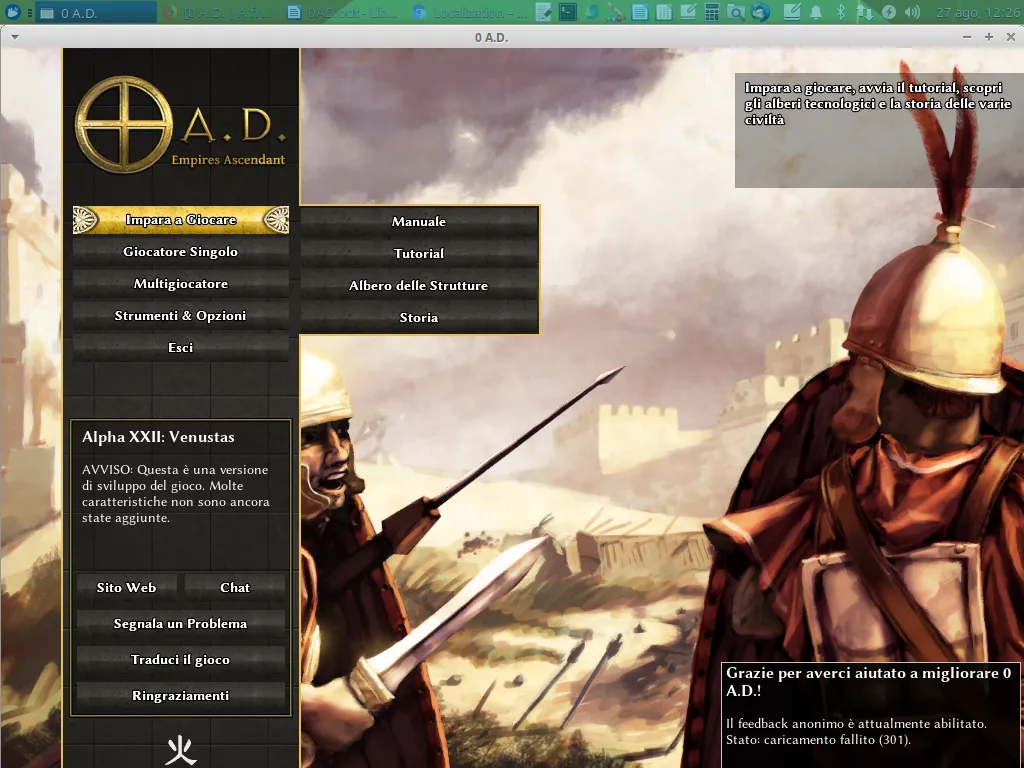
Task: Click the AVVISO development warning text
Action: [176, 494]
